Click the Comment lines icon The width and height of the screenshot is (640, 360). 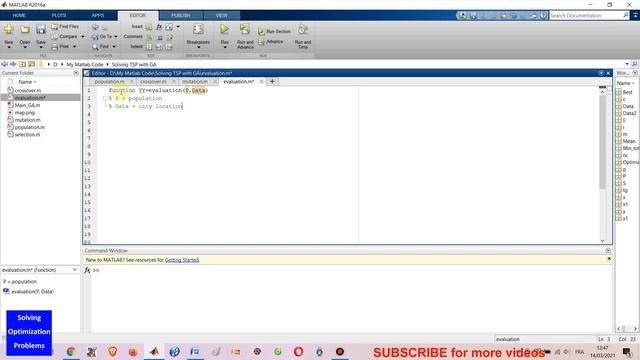(x=149, y=37)
